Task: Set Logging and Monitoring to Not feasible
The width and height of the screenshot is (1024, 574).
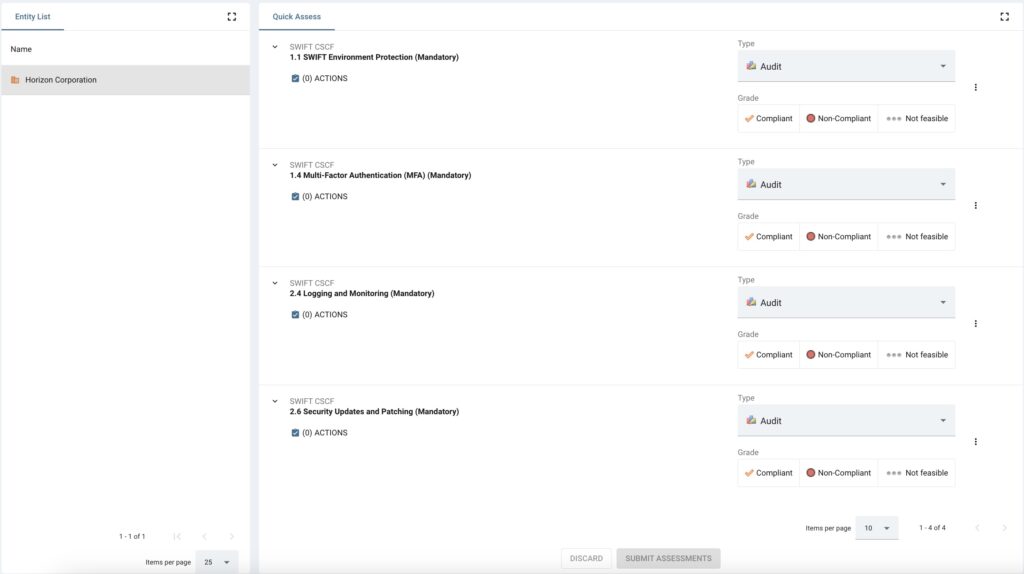Action: (x=917, y=355)
